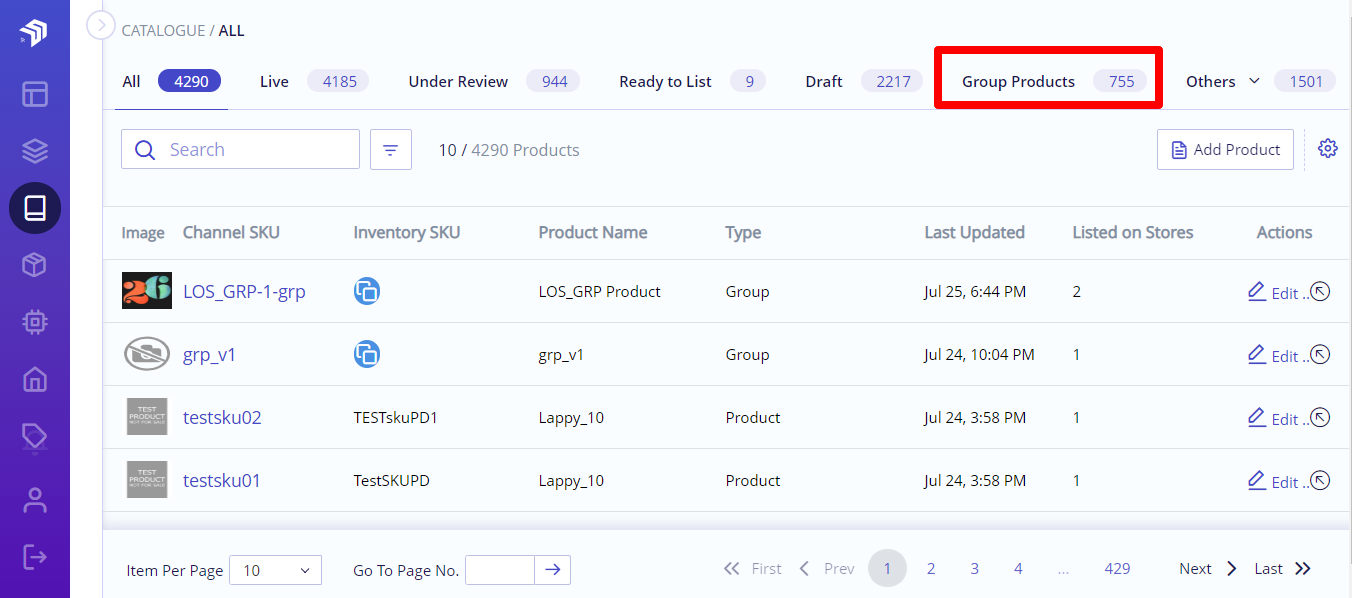Open the price tag icon in sidebar
The width and height of the screenshot is (1352, 598).
tap(35, 436)
